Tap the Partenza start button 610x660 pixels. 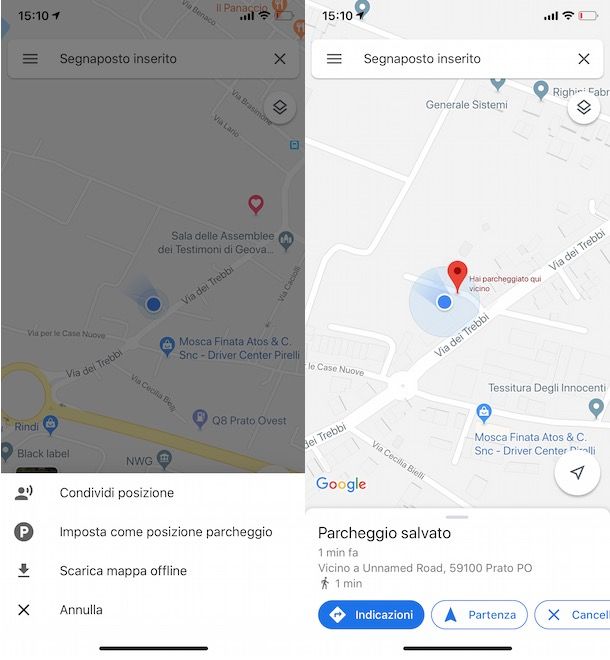click(479, 615)
